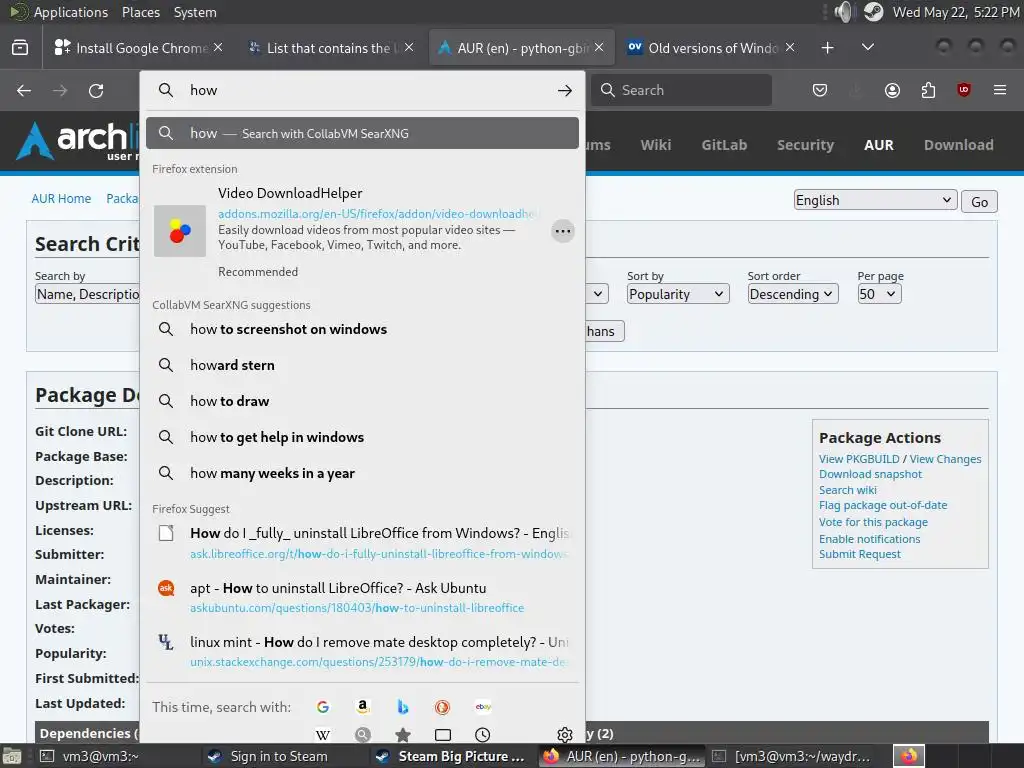This screenshot has width=1024, height=768.
Task: Search open tabs via tab icon
Action: [x=443, y=735]
